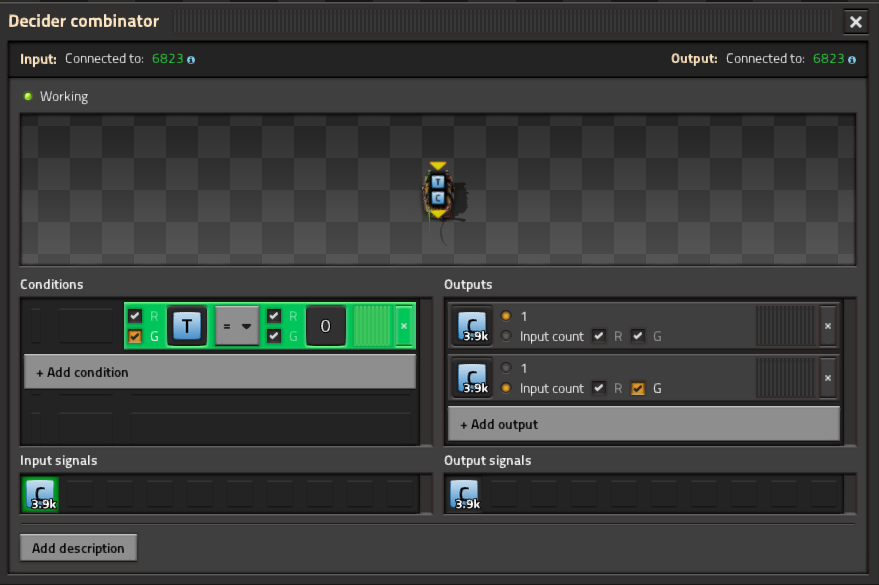Click the first output's C signal icon

(x=470, y=326)
